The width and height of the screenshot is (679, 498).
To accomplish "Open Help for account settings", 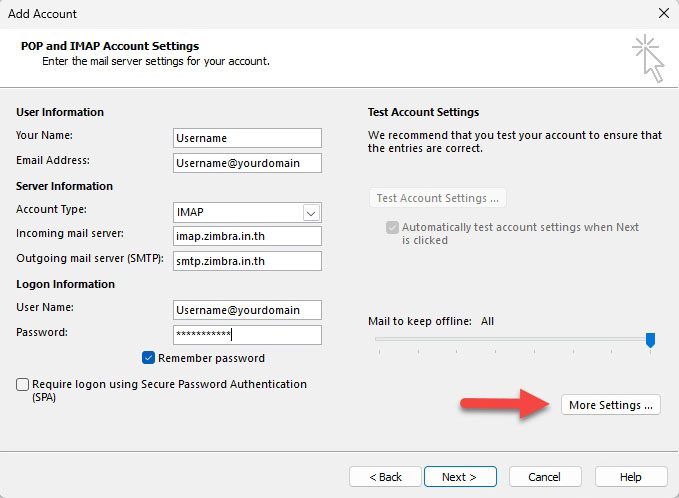I will (x=630, y=477).
